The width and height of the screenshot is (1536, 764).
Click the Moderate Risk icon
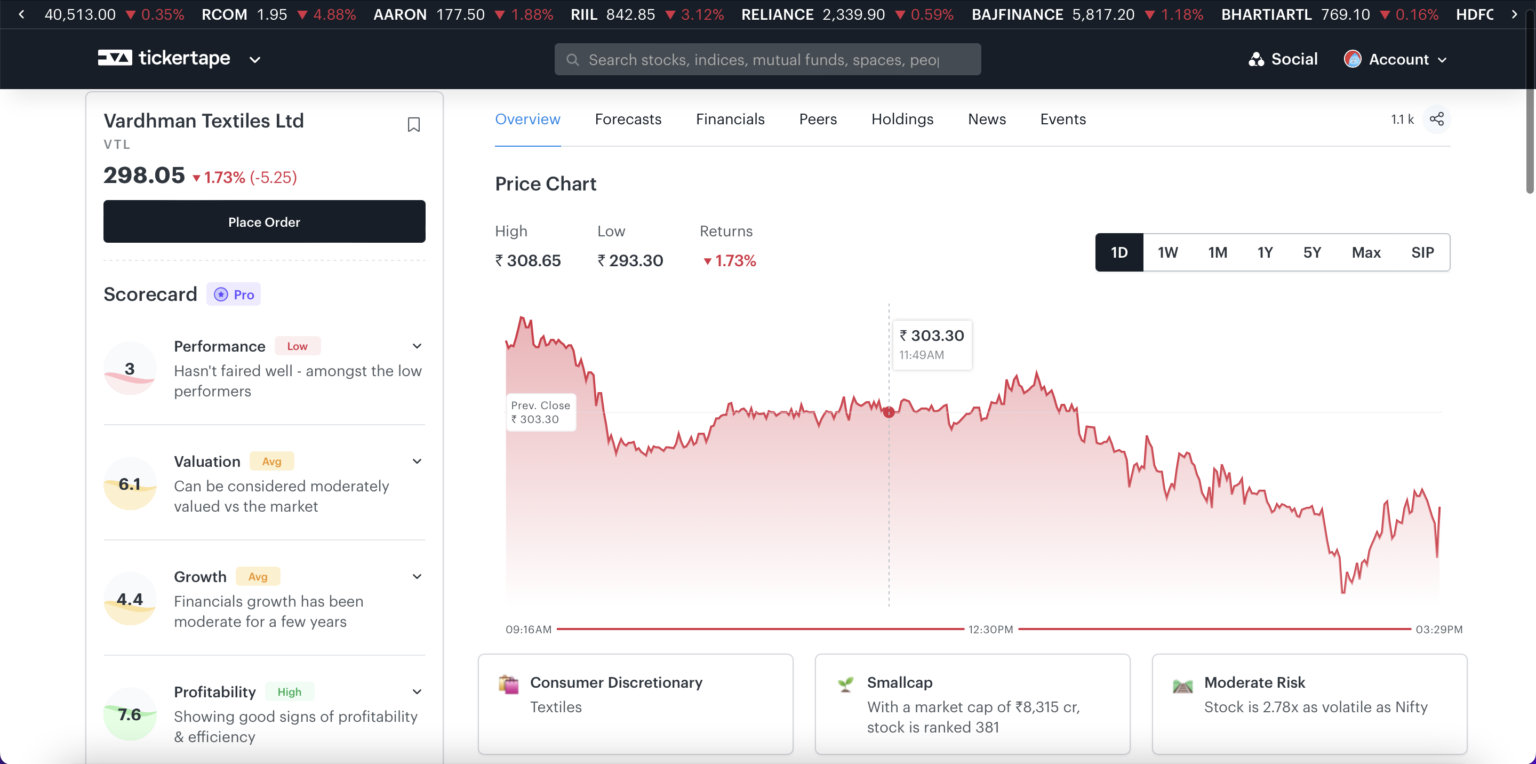pos(1183,685)
